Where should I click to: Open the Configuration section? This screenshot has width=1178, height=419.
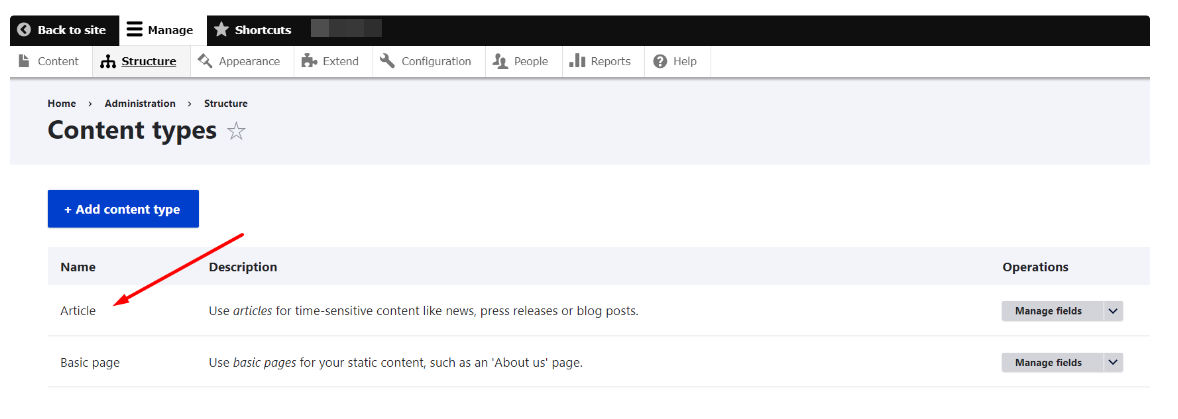(426, 61)
